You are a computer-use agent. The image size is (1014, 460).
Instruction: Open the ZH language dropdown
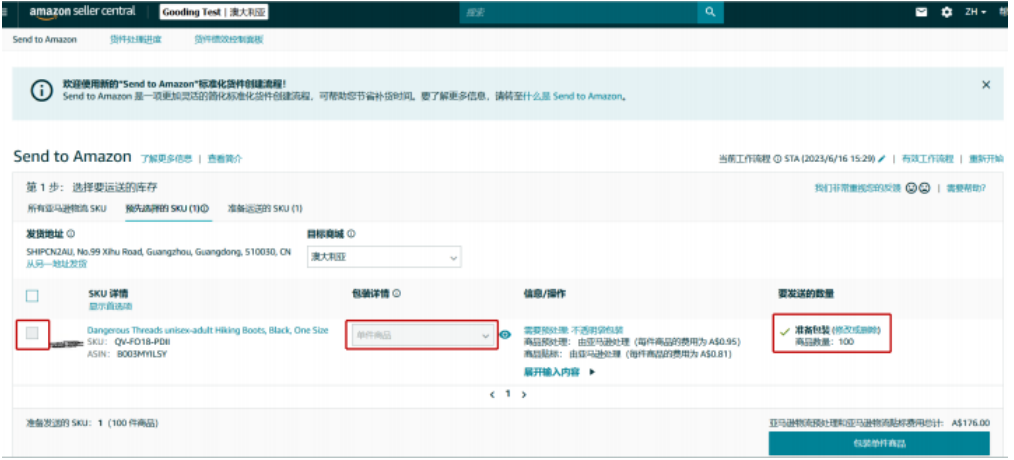coord(976,12)
